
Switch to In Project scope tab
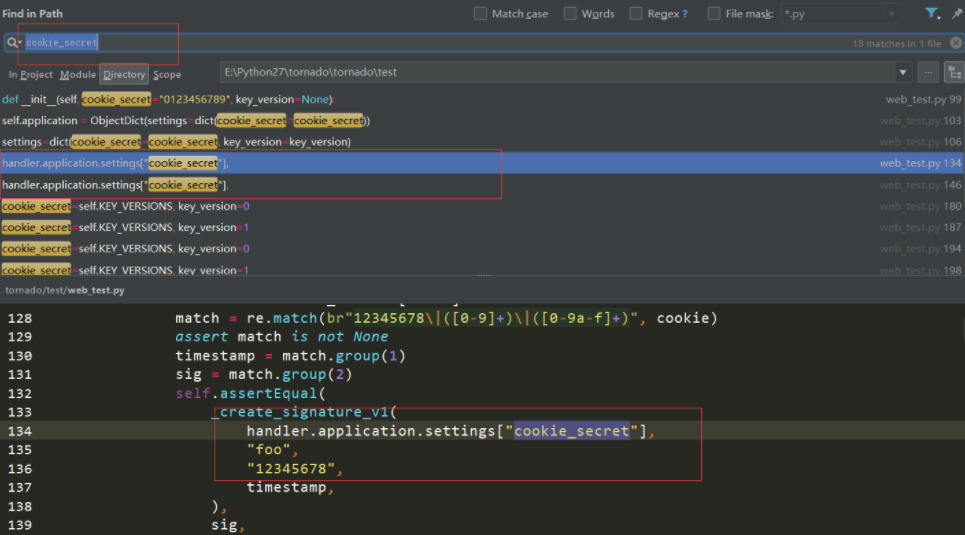[31, 75]
